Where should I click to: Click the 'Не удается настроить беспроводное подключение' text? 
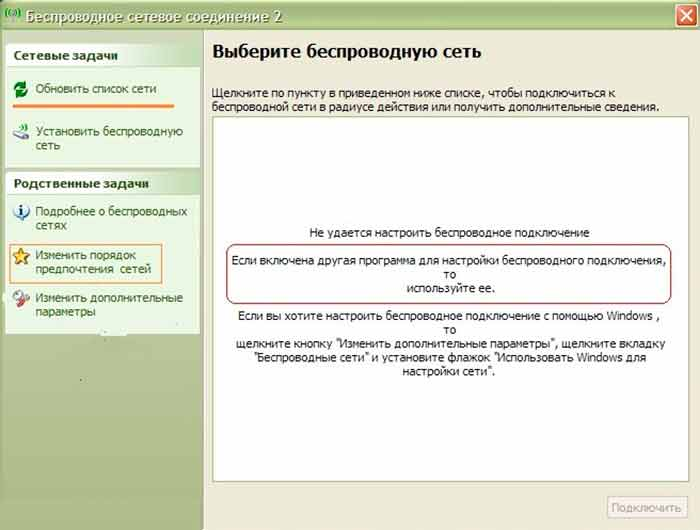pos(449,233)
